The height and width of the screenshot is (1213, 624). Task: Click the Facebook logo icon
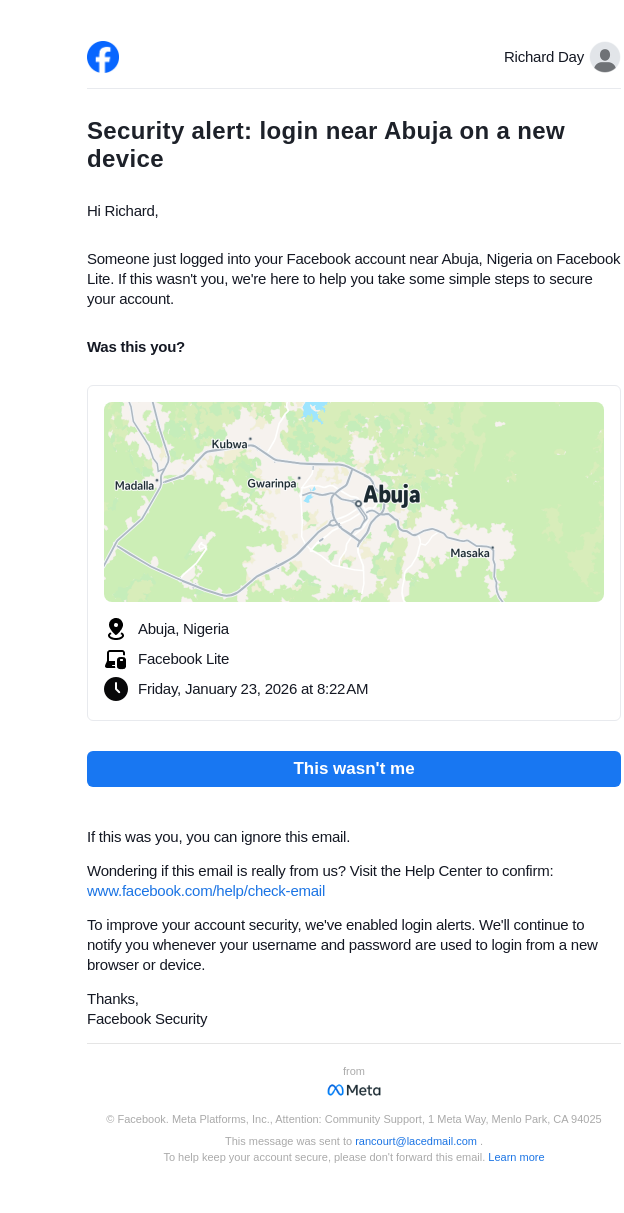pyautogui.click(x=103, y=57)
